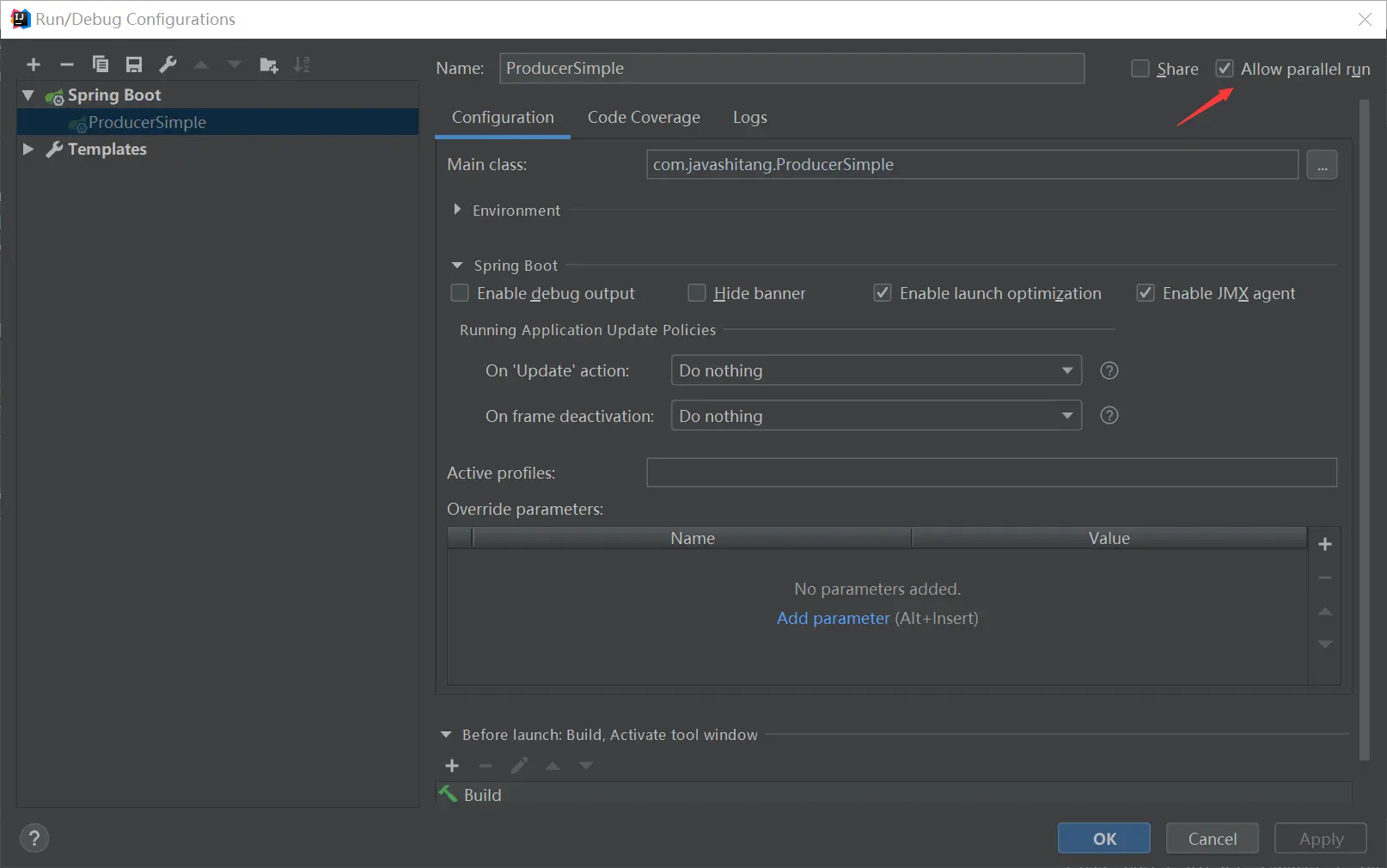1387x868 pixels.
Task: Create a new configuration folder
Action: [x=269, y=64]
